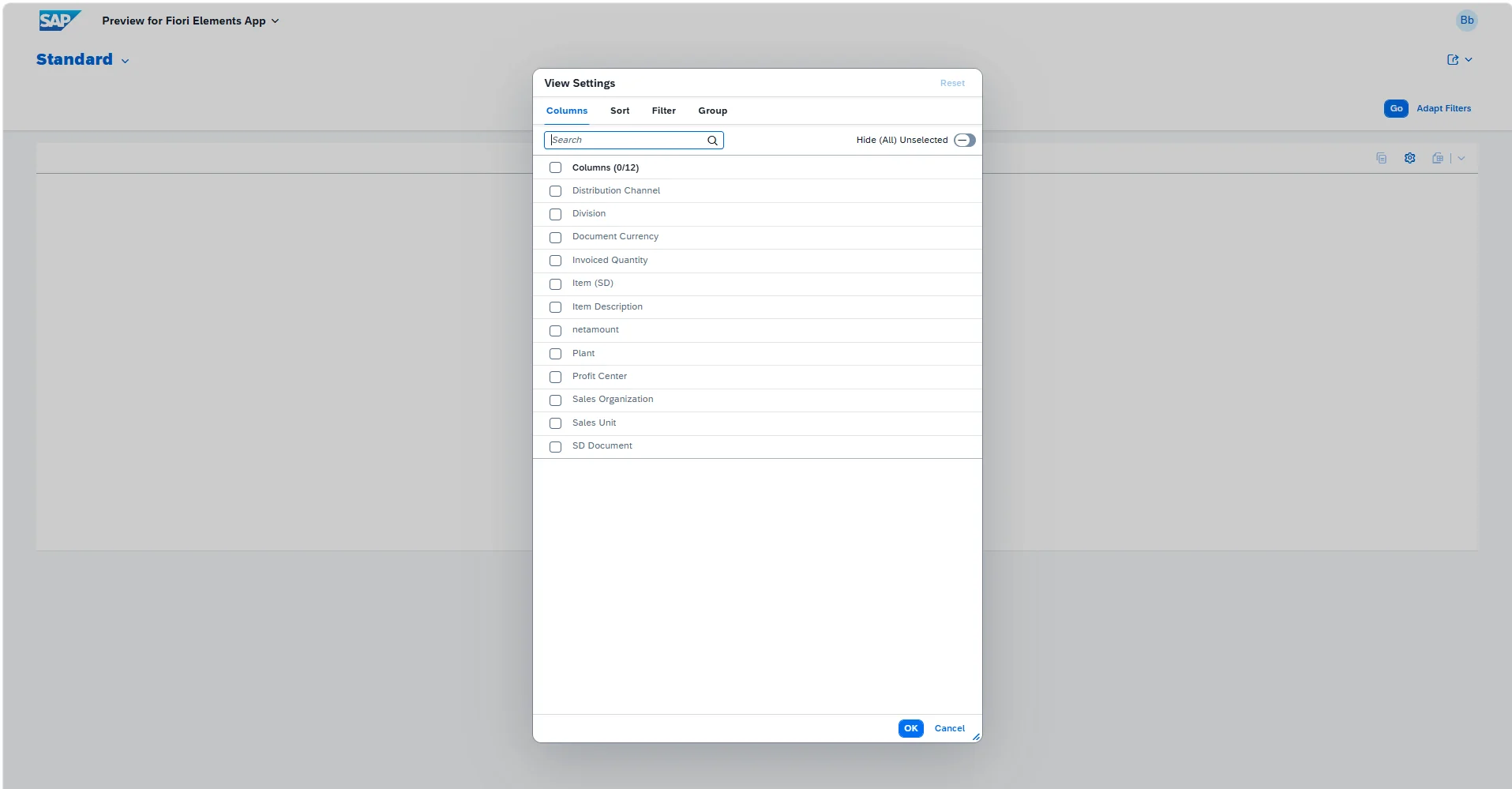Check the Profit Center checkbox
This screenshot has width=1512, height=789.
coord(555,377)
